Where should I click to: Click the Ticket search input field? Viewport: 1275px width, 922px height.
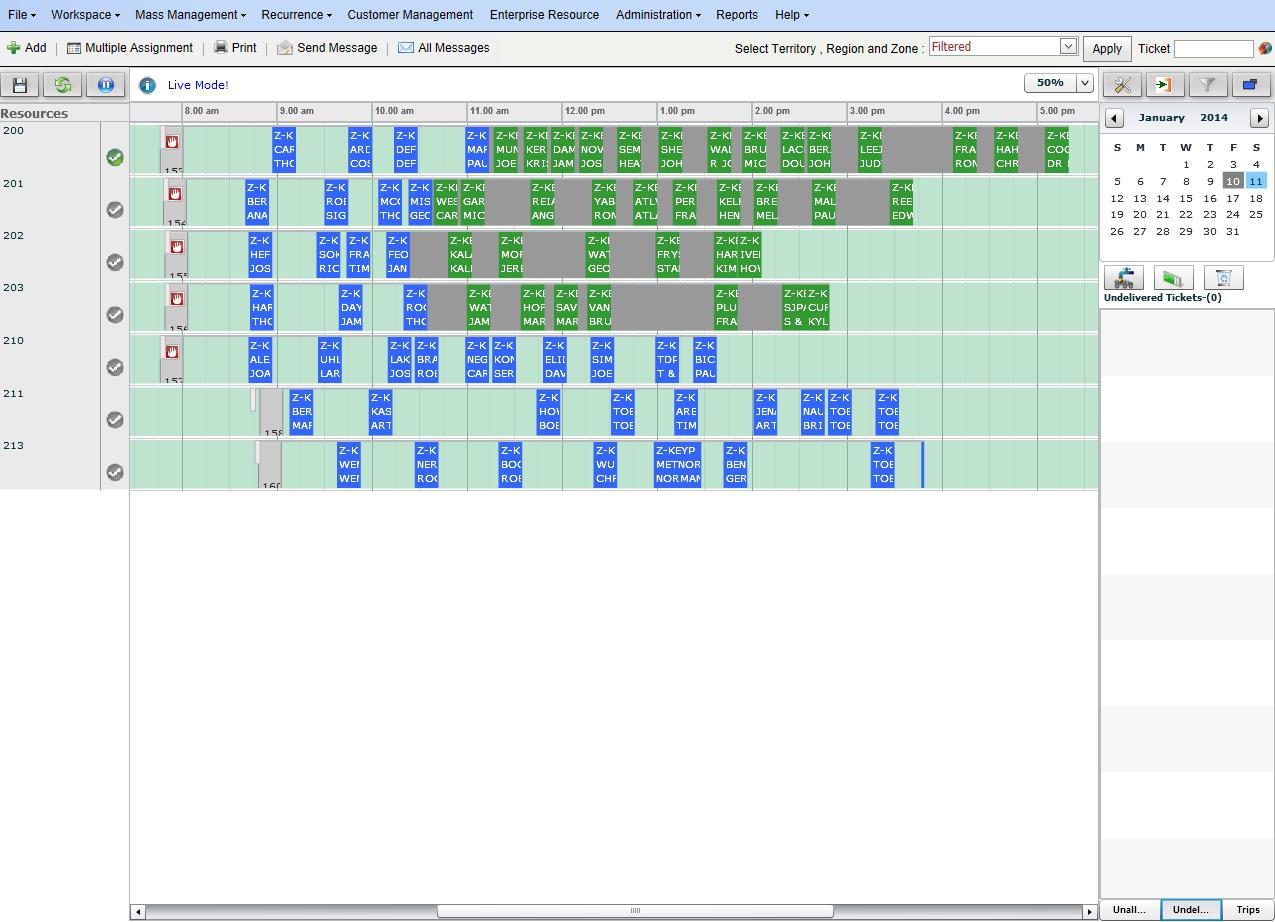click(1213, 48)
